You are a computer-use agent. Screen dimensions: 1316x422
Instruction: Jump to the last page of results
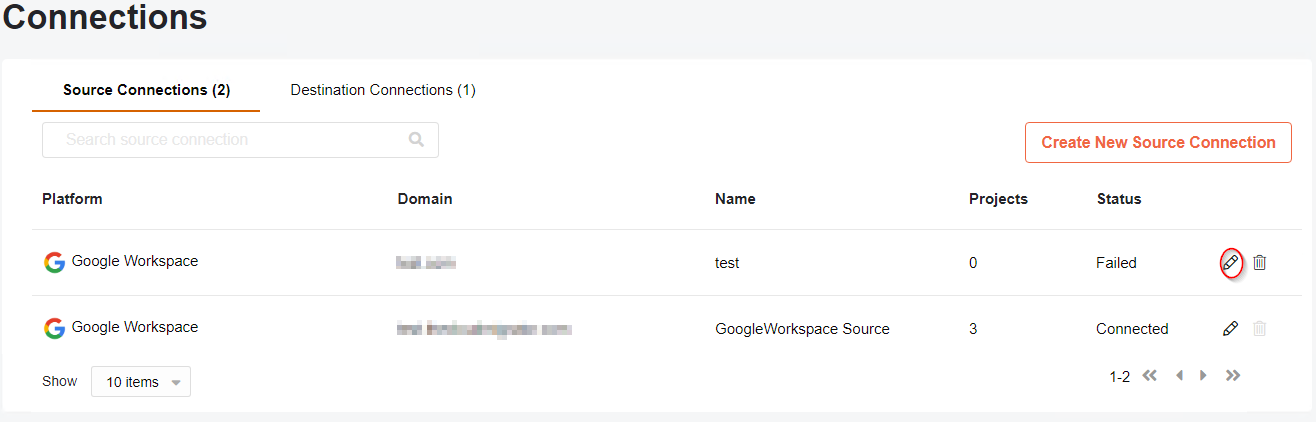click(x=1233, y=376)
